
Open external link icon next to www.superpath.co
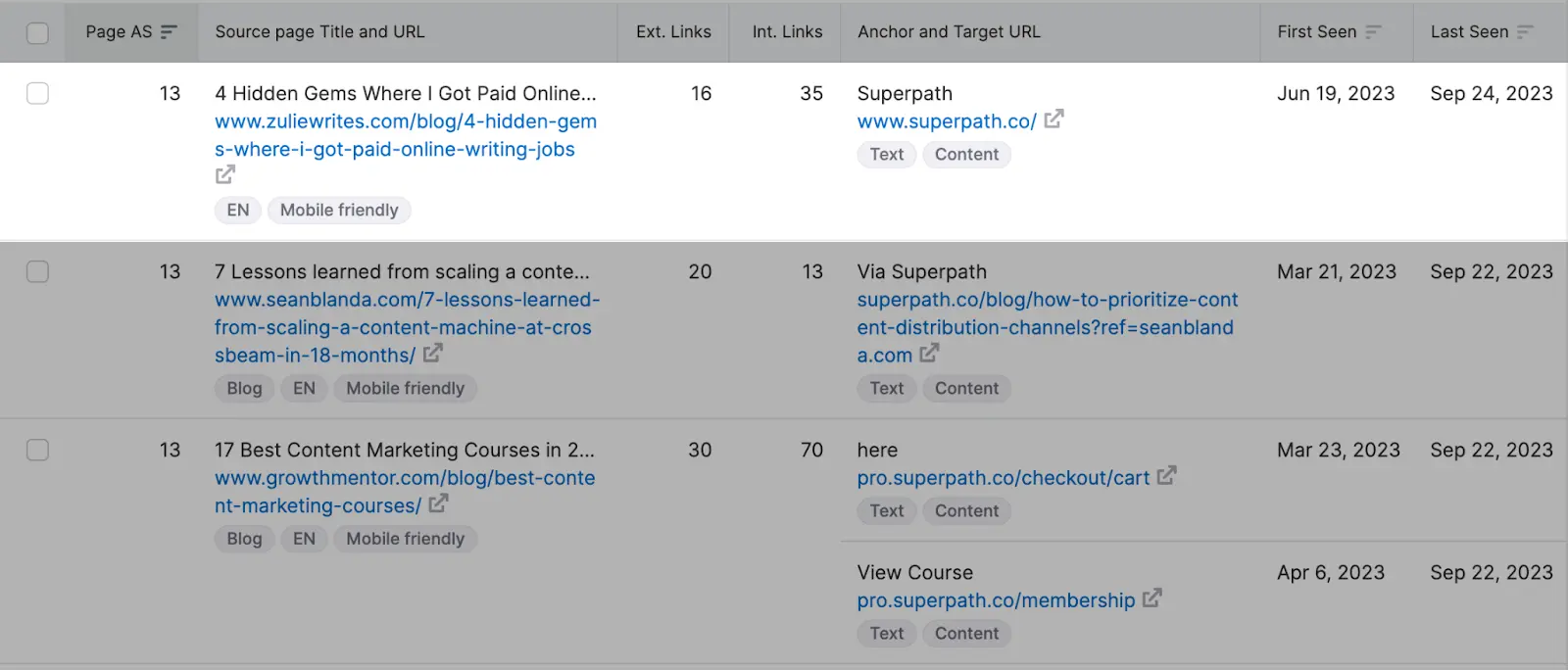tap(1053, 120)
